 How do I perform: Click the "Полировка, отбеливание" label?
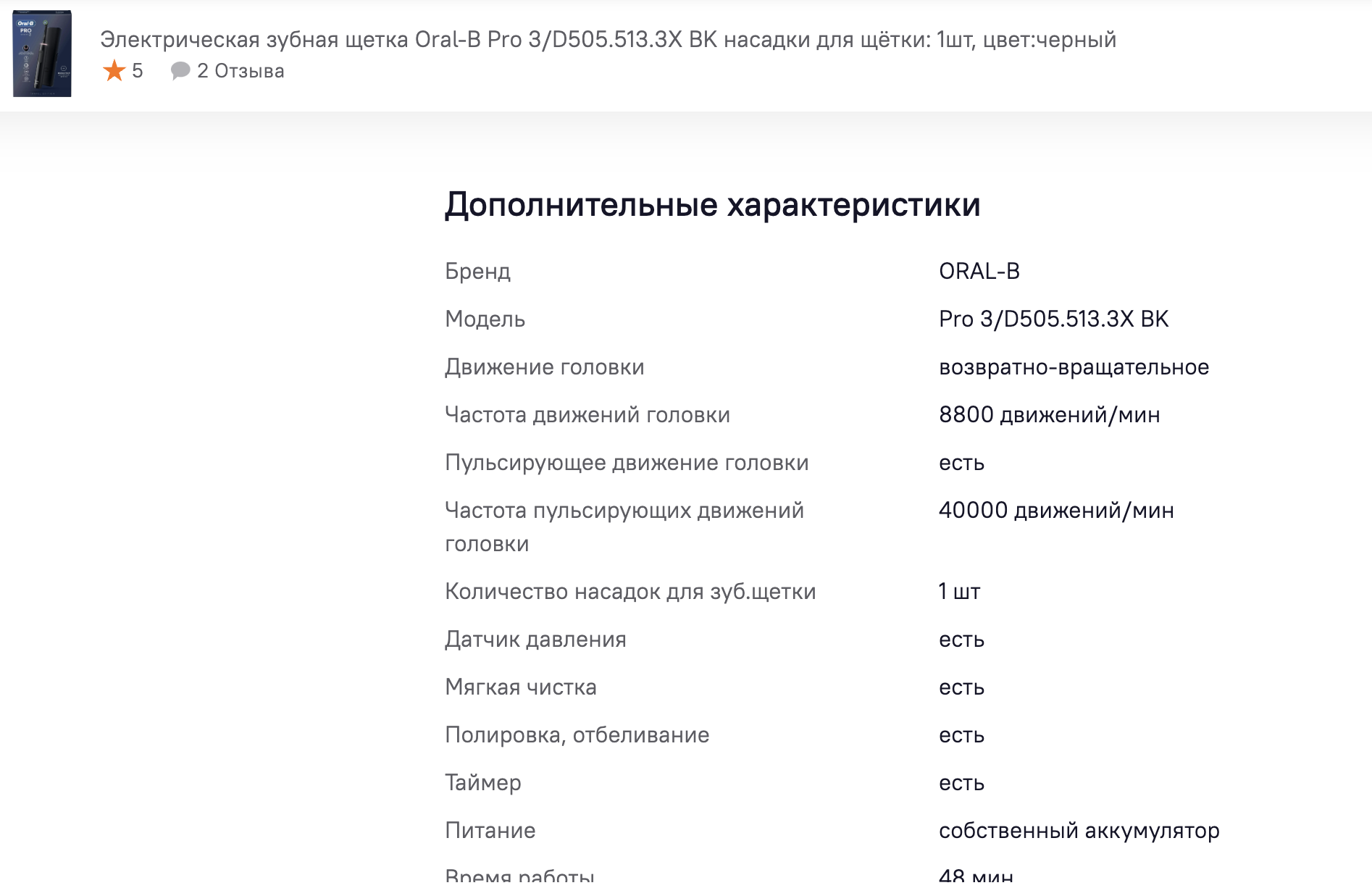point(577,735)
